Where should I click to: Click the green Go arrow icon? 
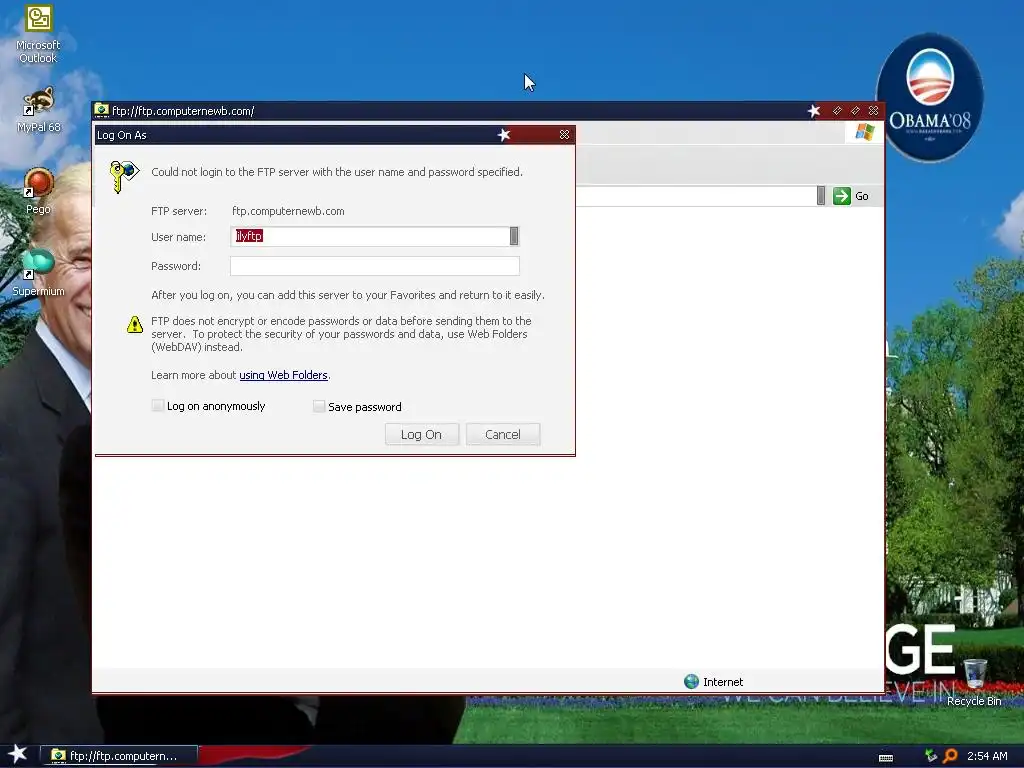point(842,196)
